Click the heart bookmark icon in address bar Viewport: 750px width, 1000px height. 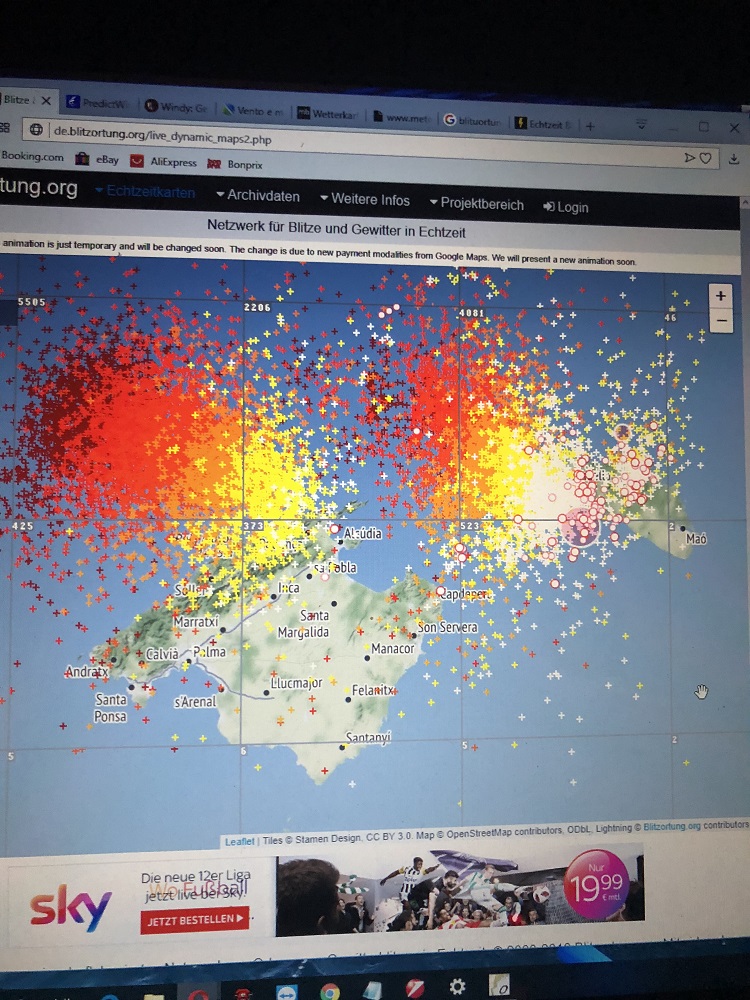(x=705, y=158)
